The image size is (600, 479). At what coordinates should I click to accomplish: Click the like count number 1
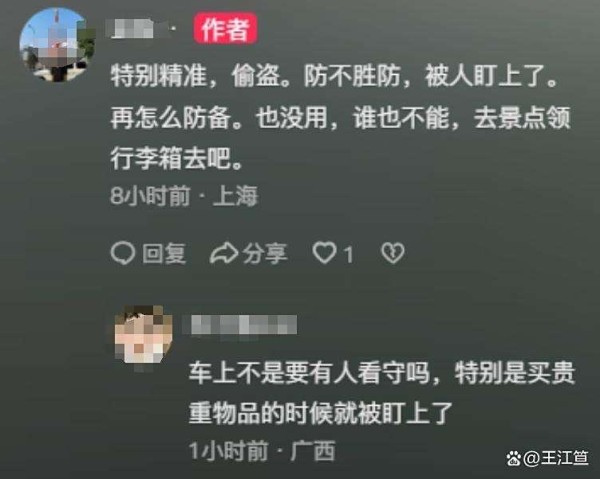348,254
